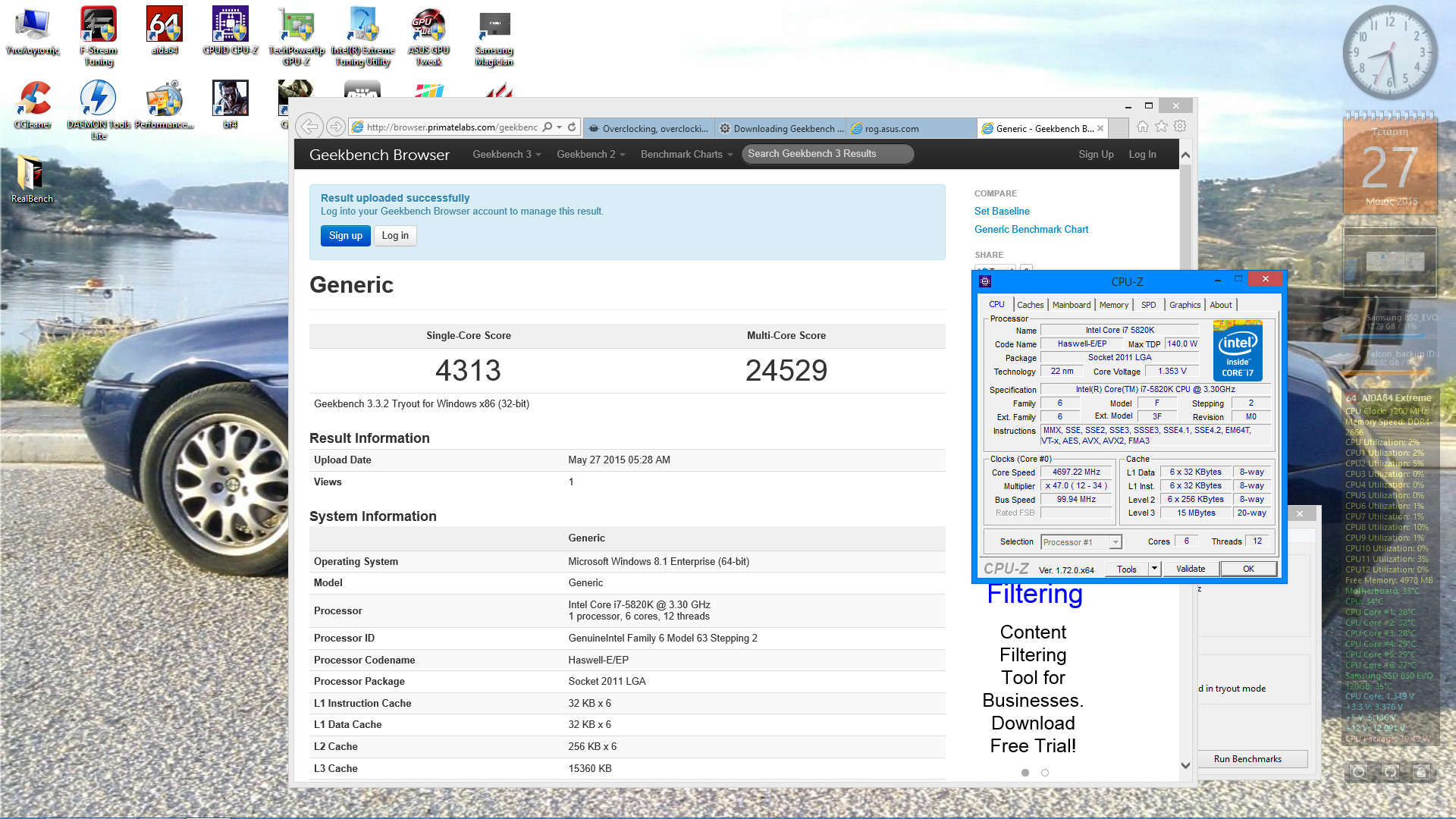Open CPU-Z Tools dropdown arrow
Screen dimensions: 1456x819
point(1154,569)
